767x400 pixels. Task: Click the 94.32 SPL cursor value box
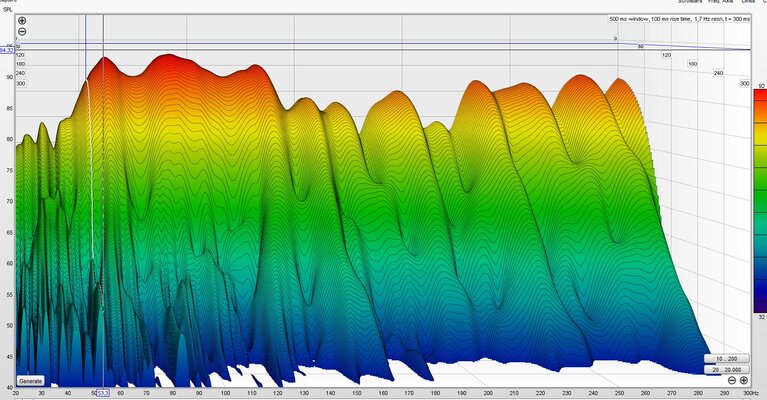coord(7,50)
